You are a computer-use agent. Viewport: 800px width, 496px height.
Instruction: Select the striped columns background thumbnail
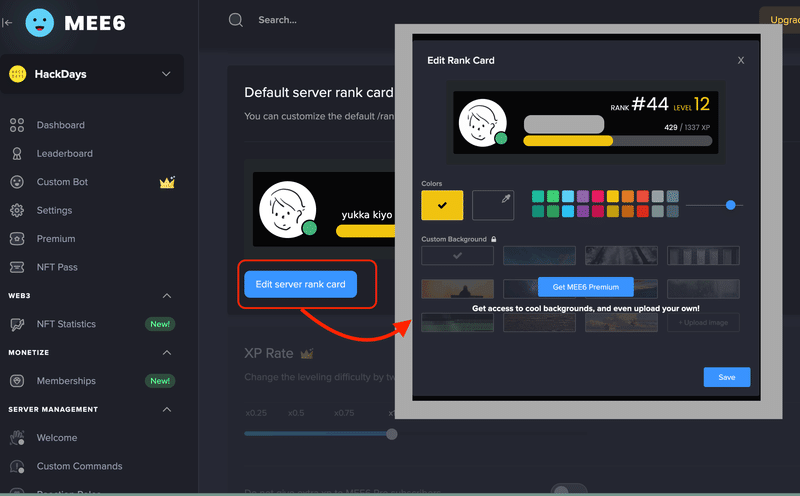(x=703, y=256)
